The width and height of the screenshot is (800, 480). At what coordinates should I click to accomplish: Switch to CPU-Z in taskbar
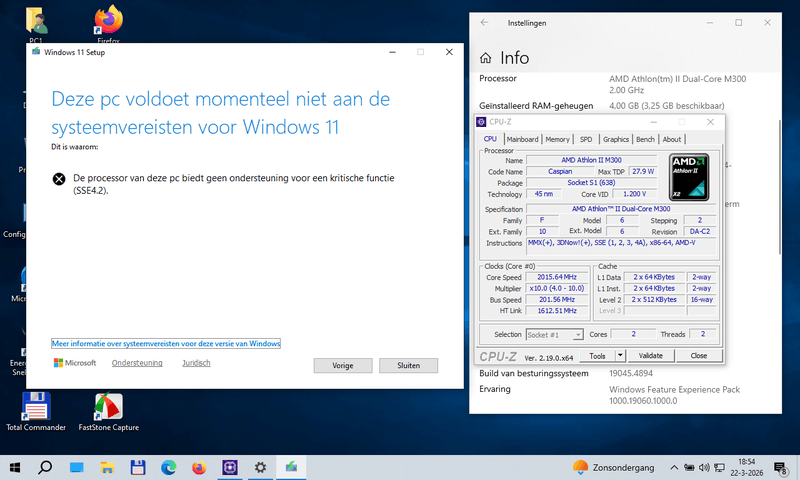pyautogui.click(x=230, y=467)
